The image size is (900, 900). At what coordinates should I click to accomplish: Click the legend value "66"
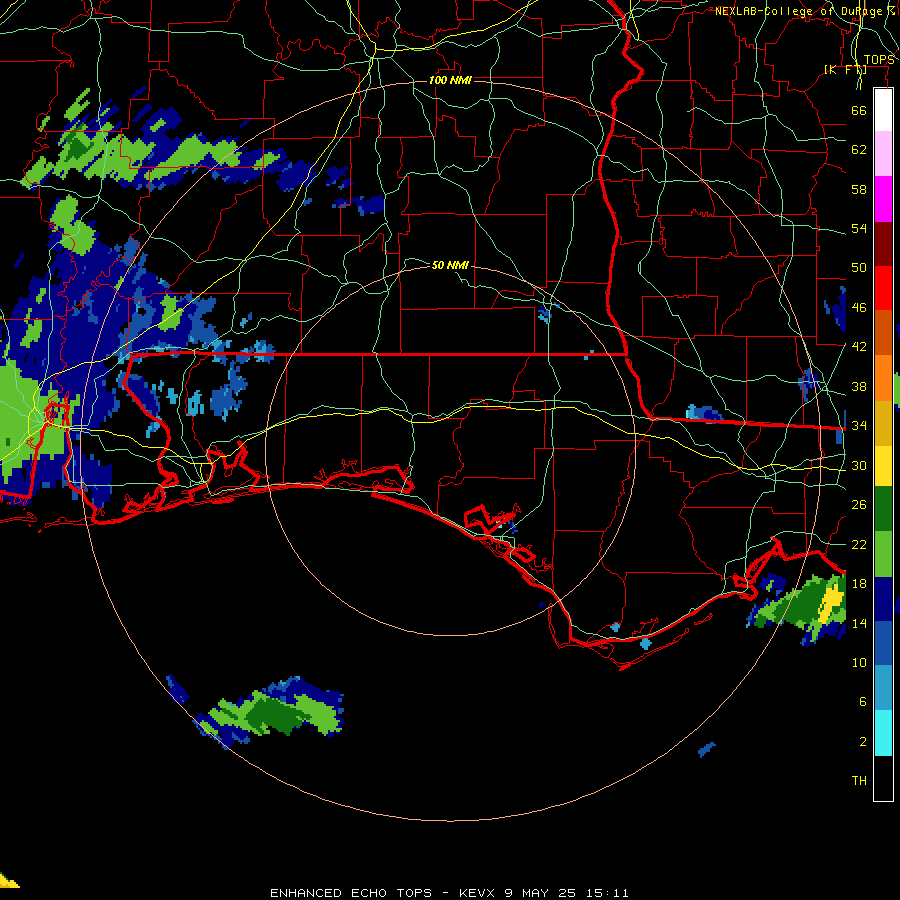click(859, 110)
